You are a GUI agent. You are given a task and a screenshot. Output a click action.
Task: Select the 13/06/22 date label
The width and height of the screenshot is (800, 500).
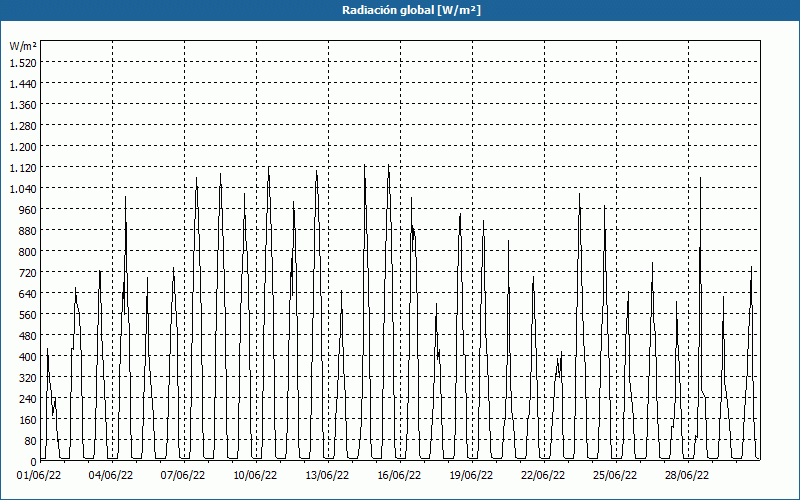327,475
